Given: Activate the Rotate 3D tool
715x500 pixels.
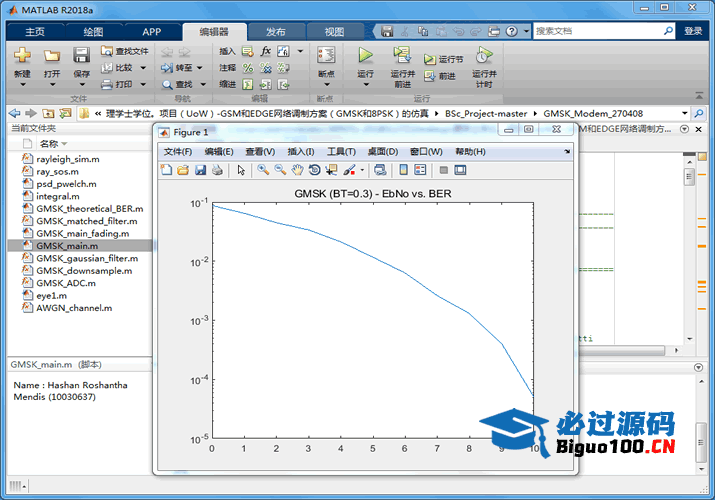Looking at the screenshot, I should (x=314, y=170).
